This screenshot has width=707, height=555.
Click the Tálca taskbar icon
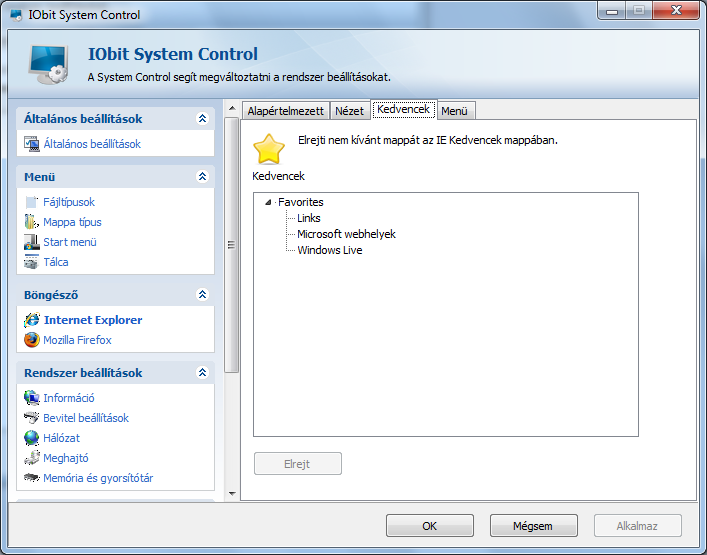coord(32,262)
